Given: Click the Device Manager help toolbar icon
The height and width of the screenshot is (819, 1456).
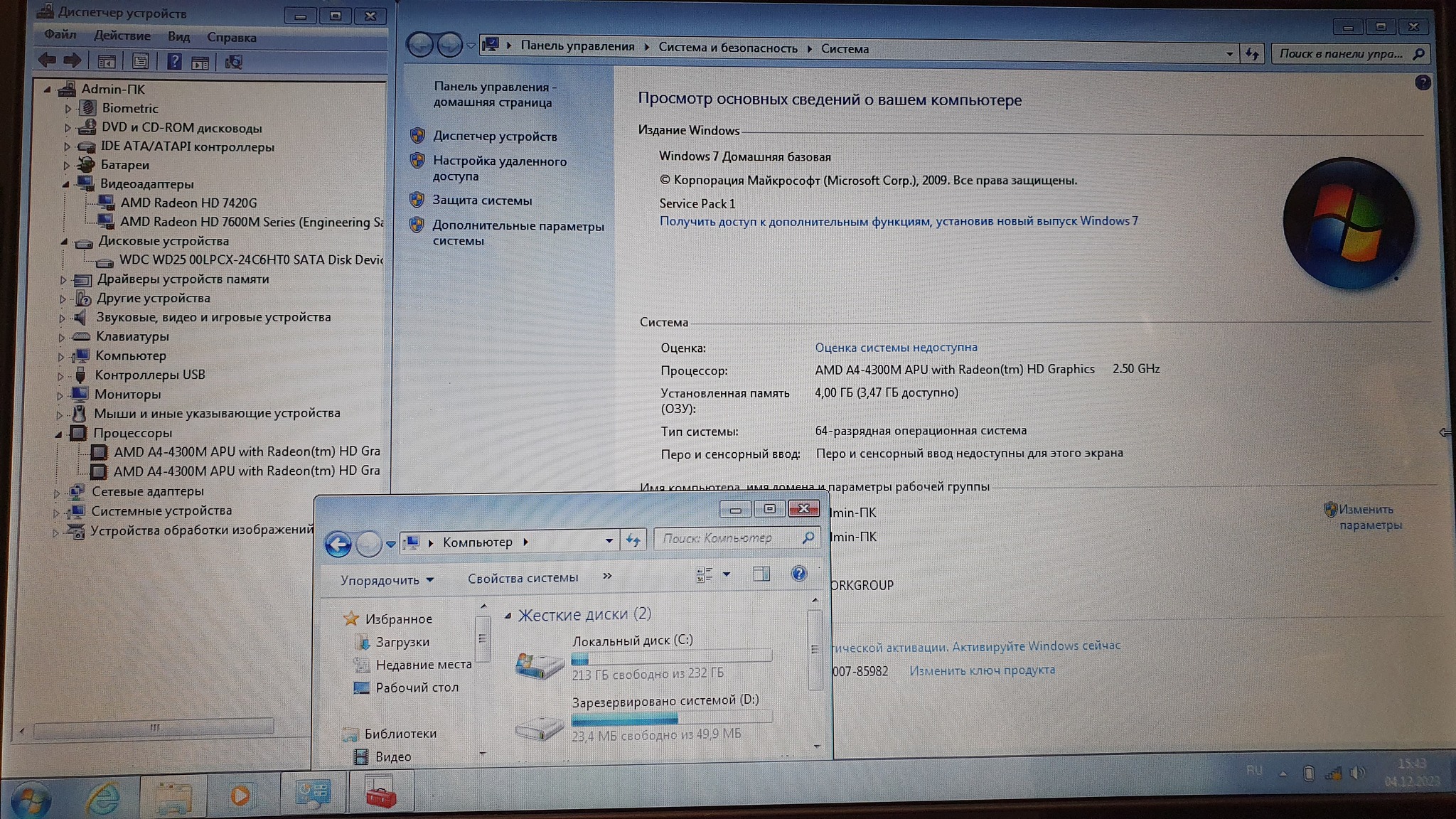Looking at the screenshot, I should tap(174, 62).
